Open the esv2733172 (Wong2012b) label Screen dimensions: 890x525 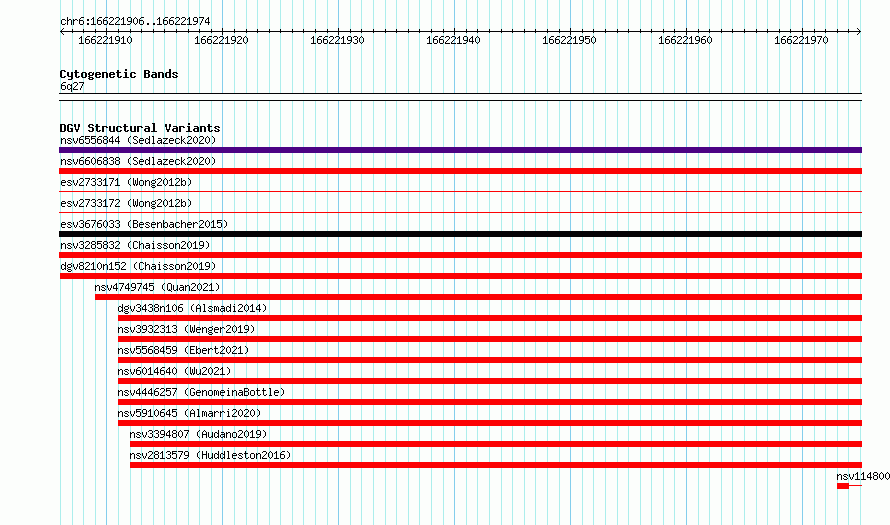click(x=126, y=203)
